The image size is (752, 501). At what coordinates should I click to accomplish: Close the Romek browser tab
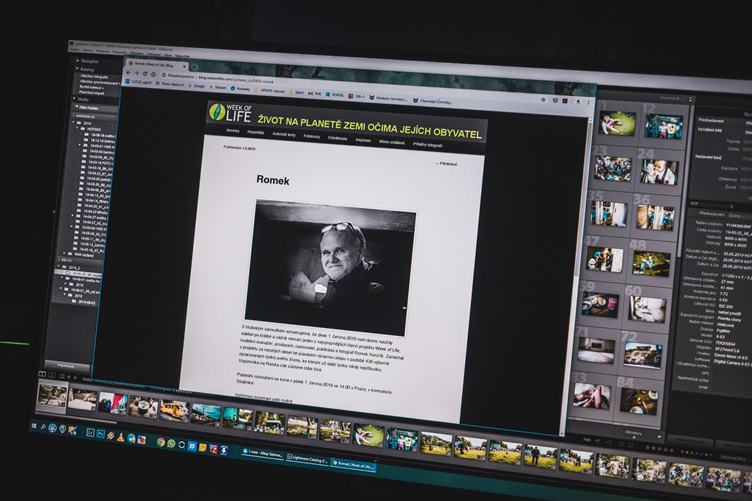pos(185,66)
